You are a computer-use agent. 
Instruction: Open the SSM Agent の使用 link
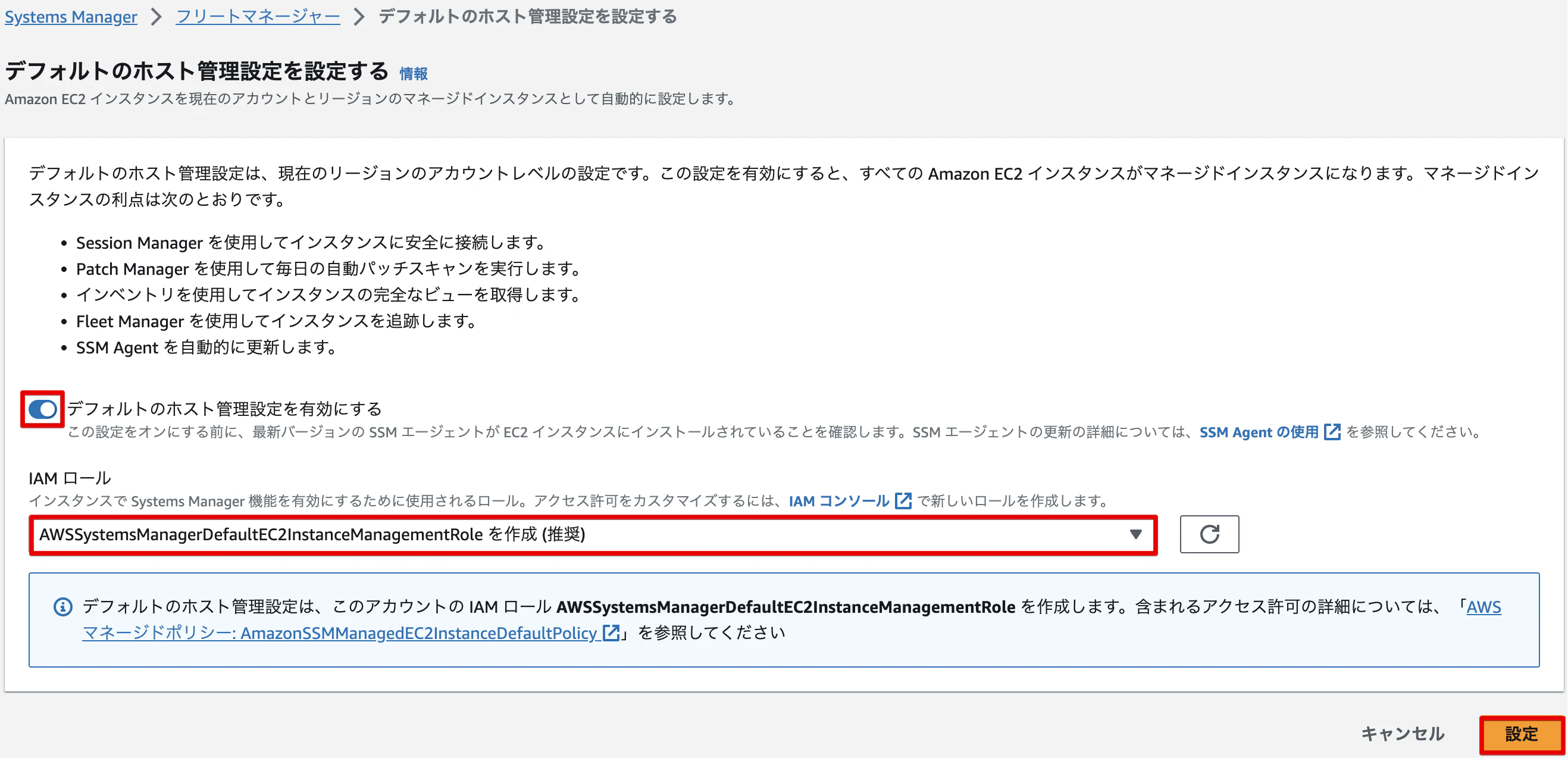click(x=1258, y=432)
